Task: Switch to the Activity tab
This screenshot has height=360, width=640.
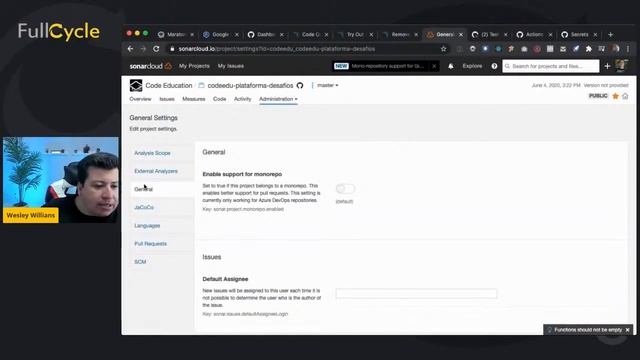Action: [242, 99]
